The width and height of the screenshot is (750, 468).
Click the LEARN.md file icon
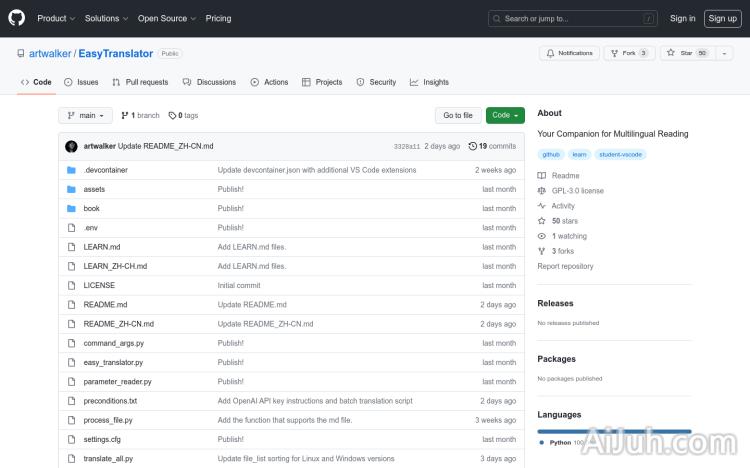(71, 247)
